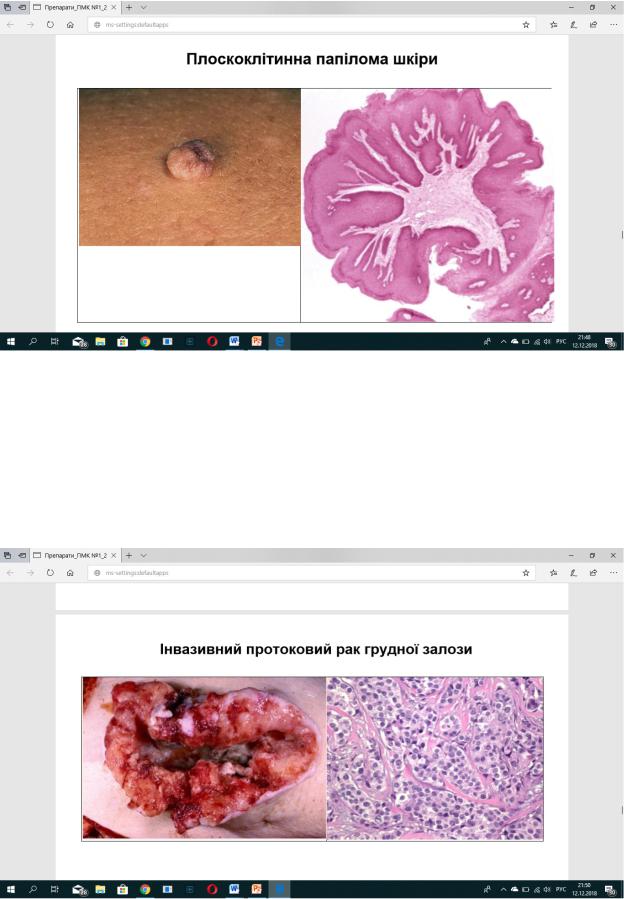The width and height of the screenshot is (624, 899).
Task: Click set-tabs-aside icon in papilloma slide window
Action: 22,7
